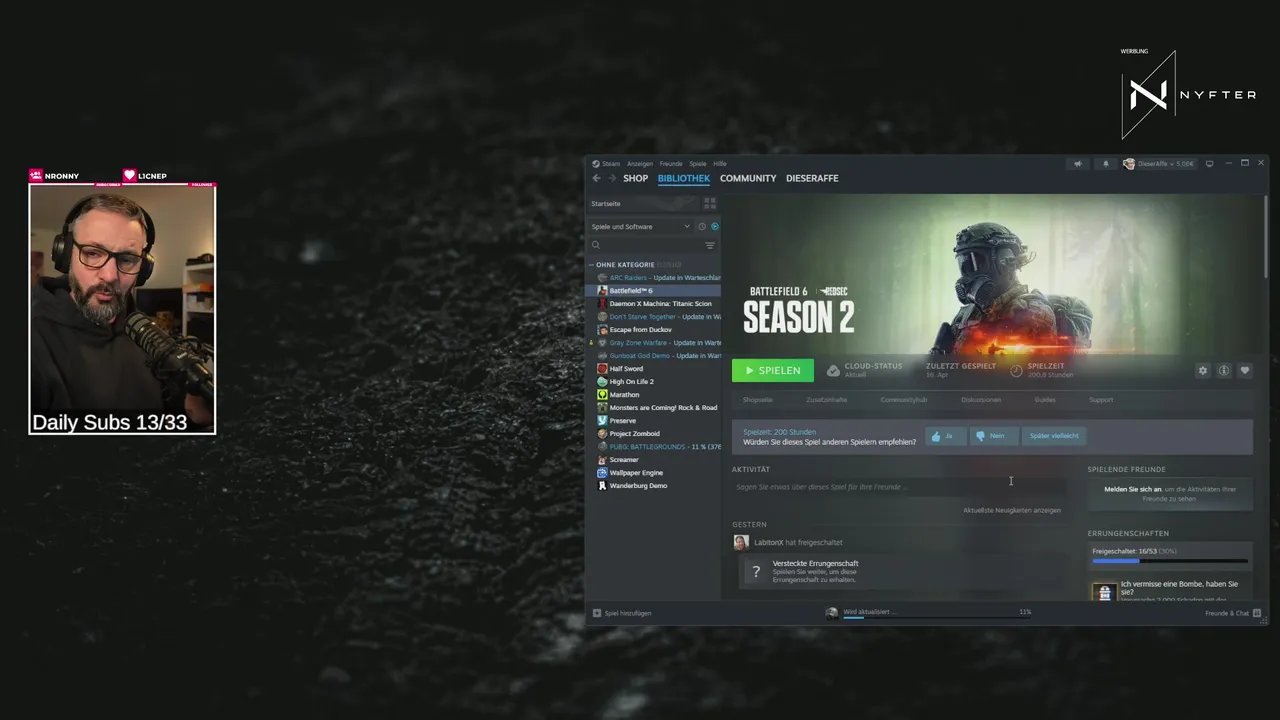Click the Spielzeit clock icon
Screen dimensions: 1280x720
[1016, 371]
